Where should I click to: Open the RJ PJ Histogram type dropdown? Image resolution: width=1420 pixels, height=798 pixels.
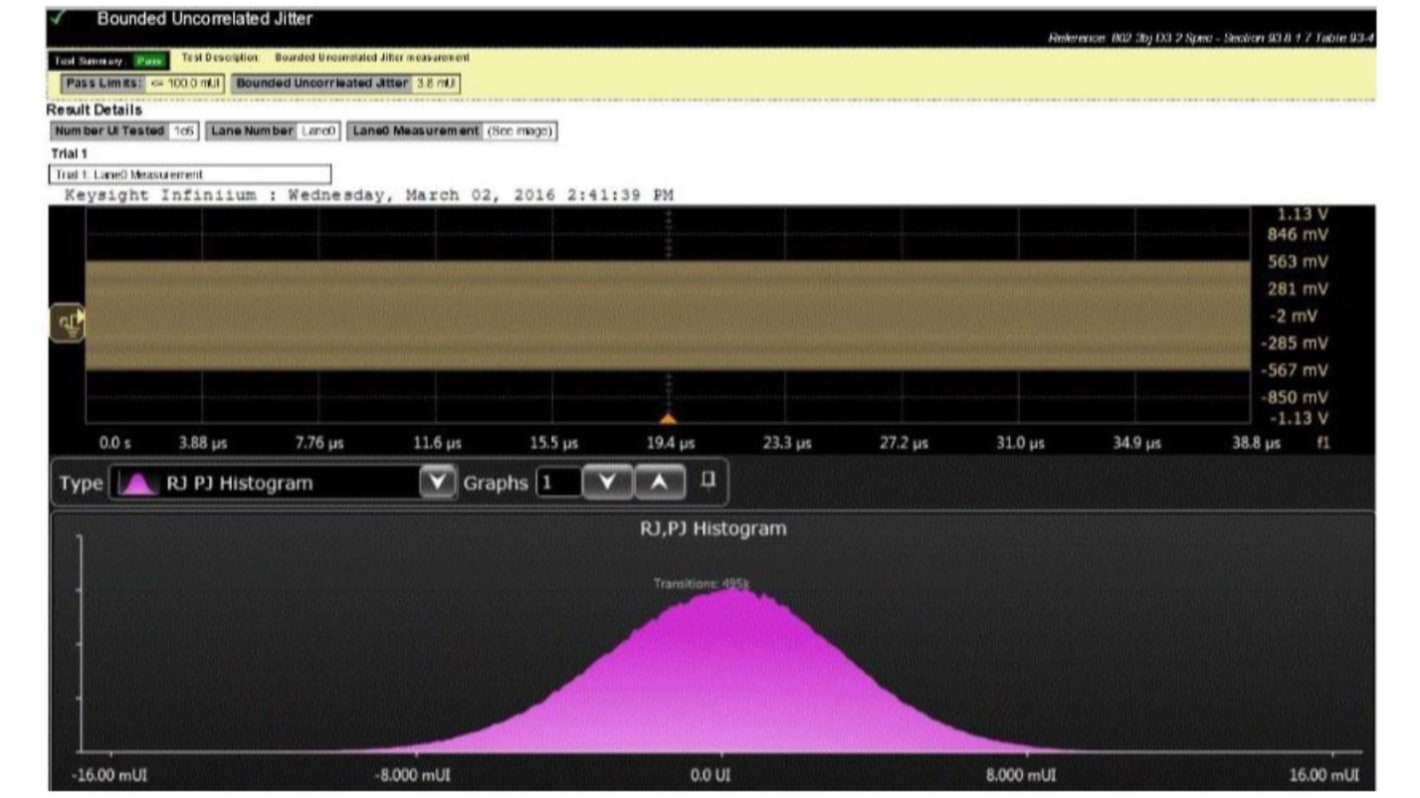286,484
